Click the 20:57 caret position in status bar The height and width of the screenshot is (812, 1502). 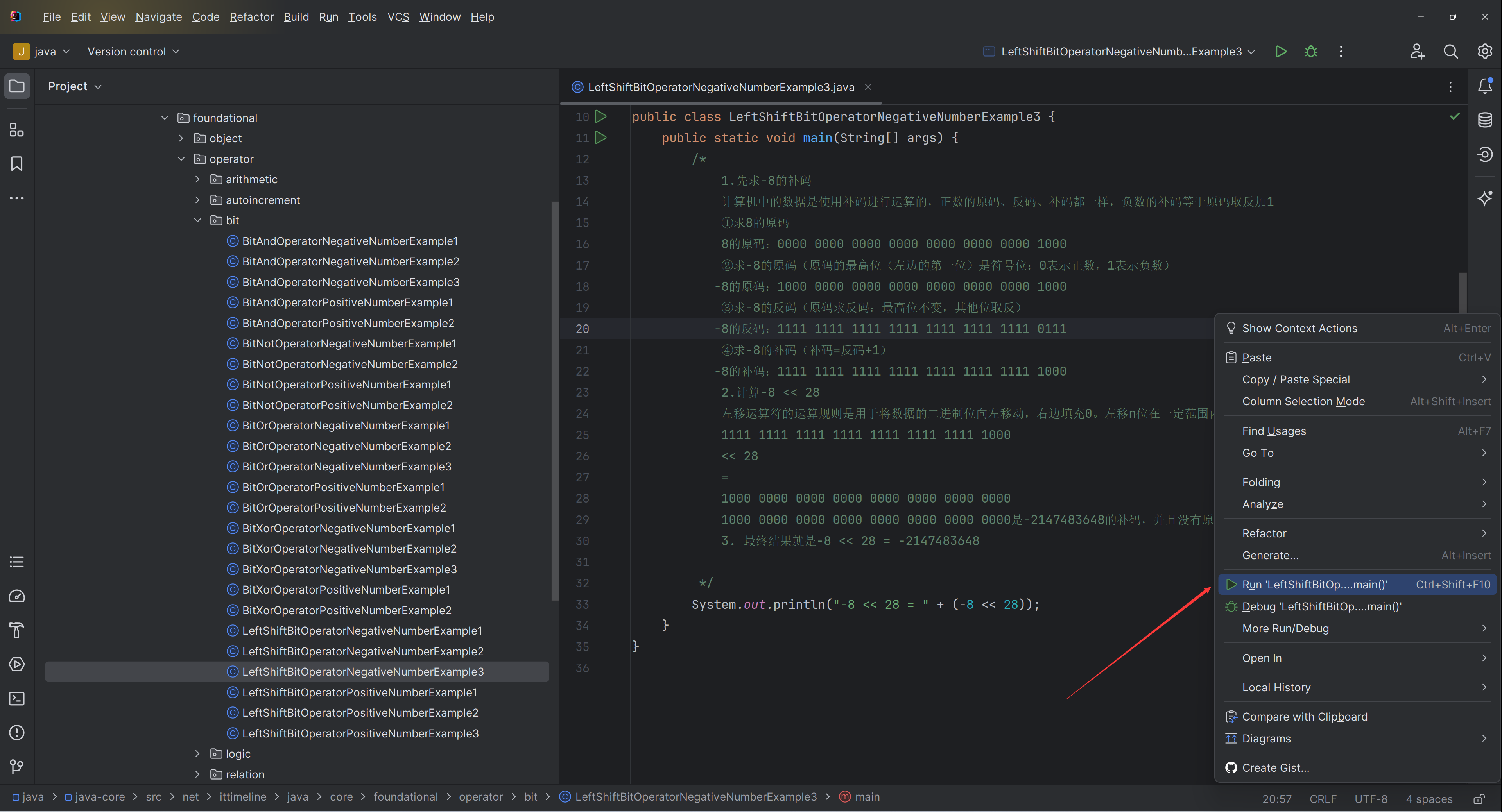(x=1277, y=799)
